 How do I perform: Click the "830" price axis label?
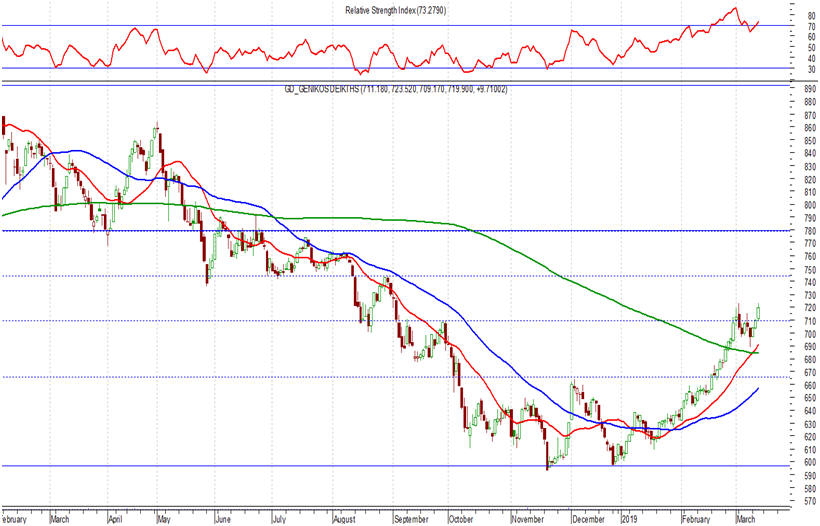pyautogui.click(x=810, y=166)
